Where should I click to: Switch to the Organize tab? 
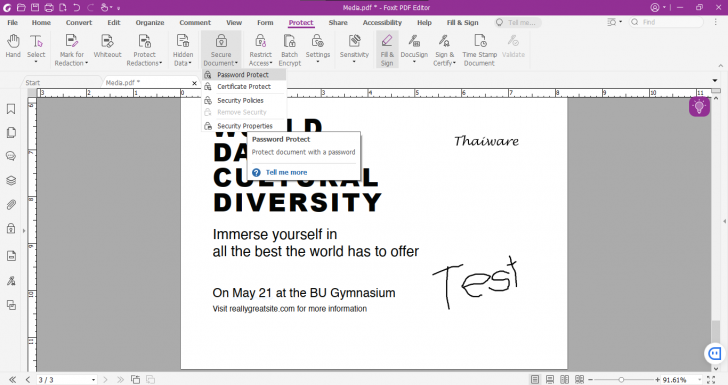[150, 22]
